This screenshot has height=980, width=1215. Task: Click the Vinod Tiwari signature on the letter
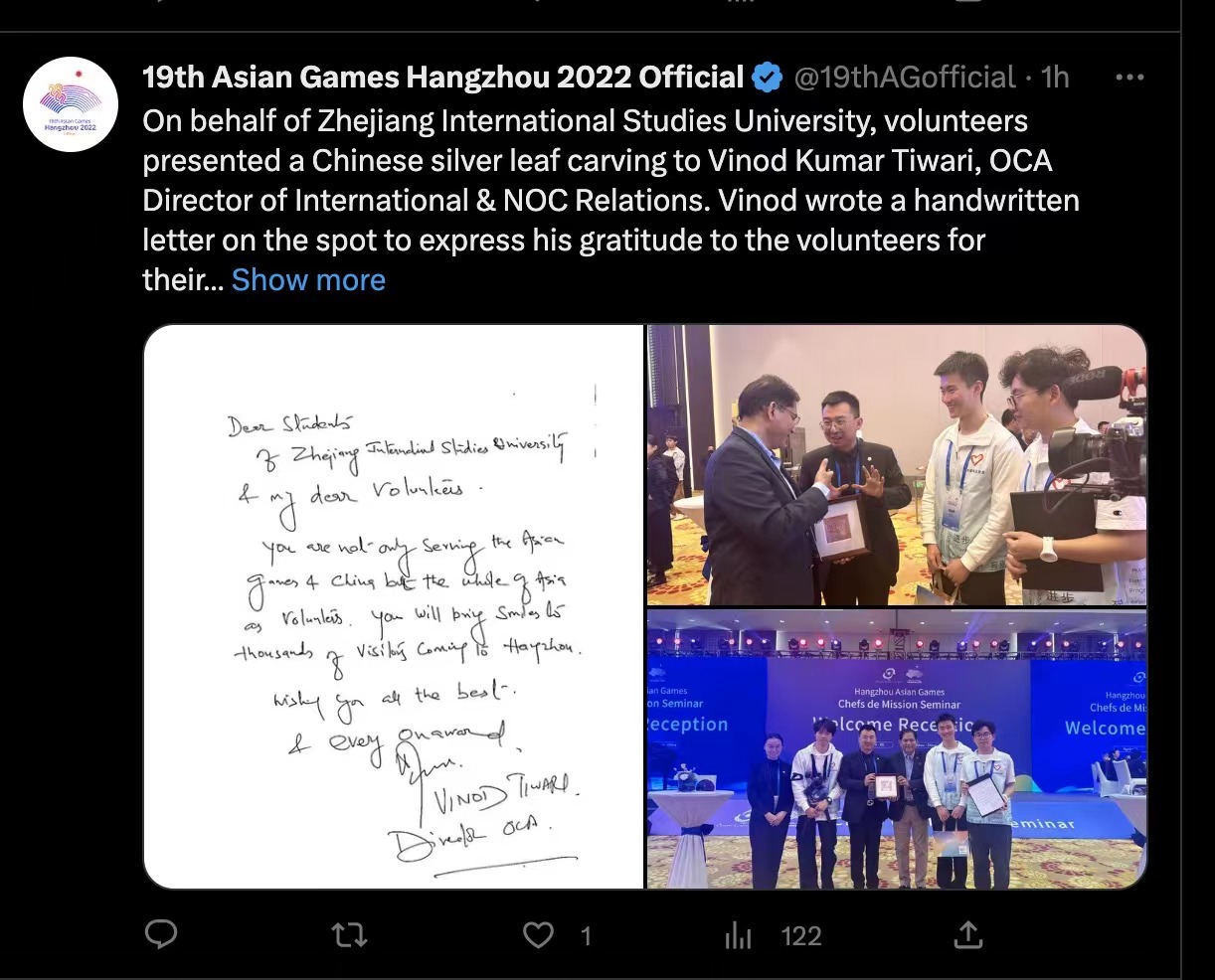pos(505,793)
